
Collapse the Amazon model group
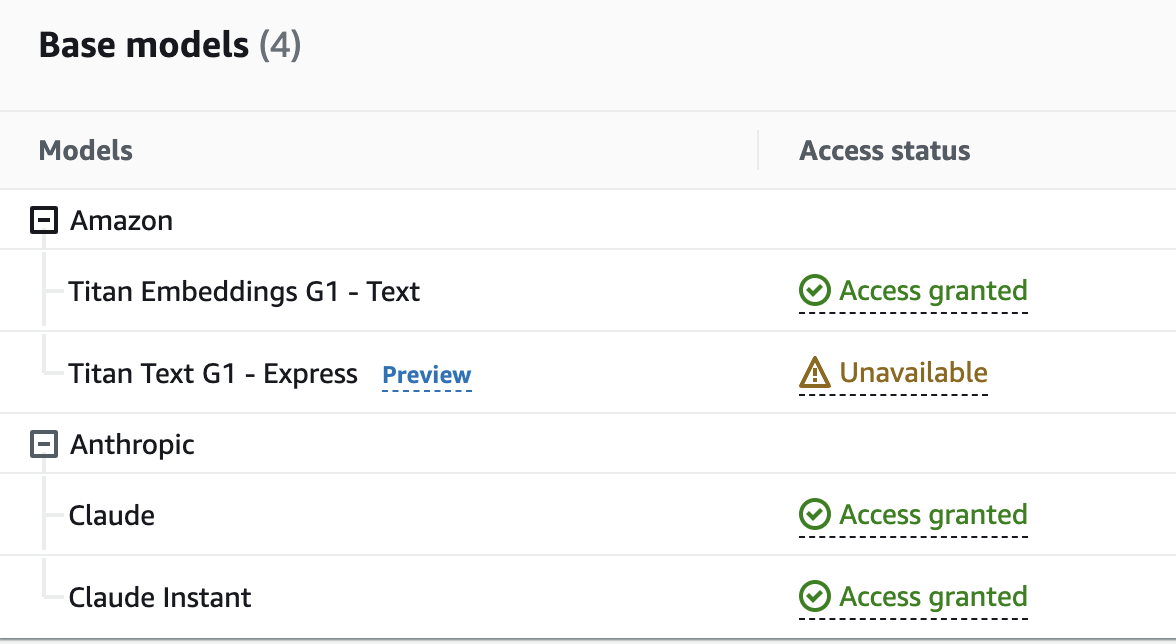tap(44, 220)
